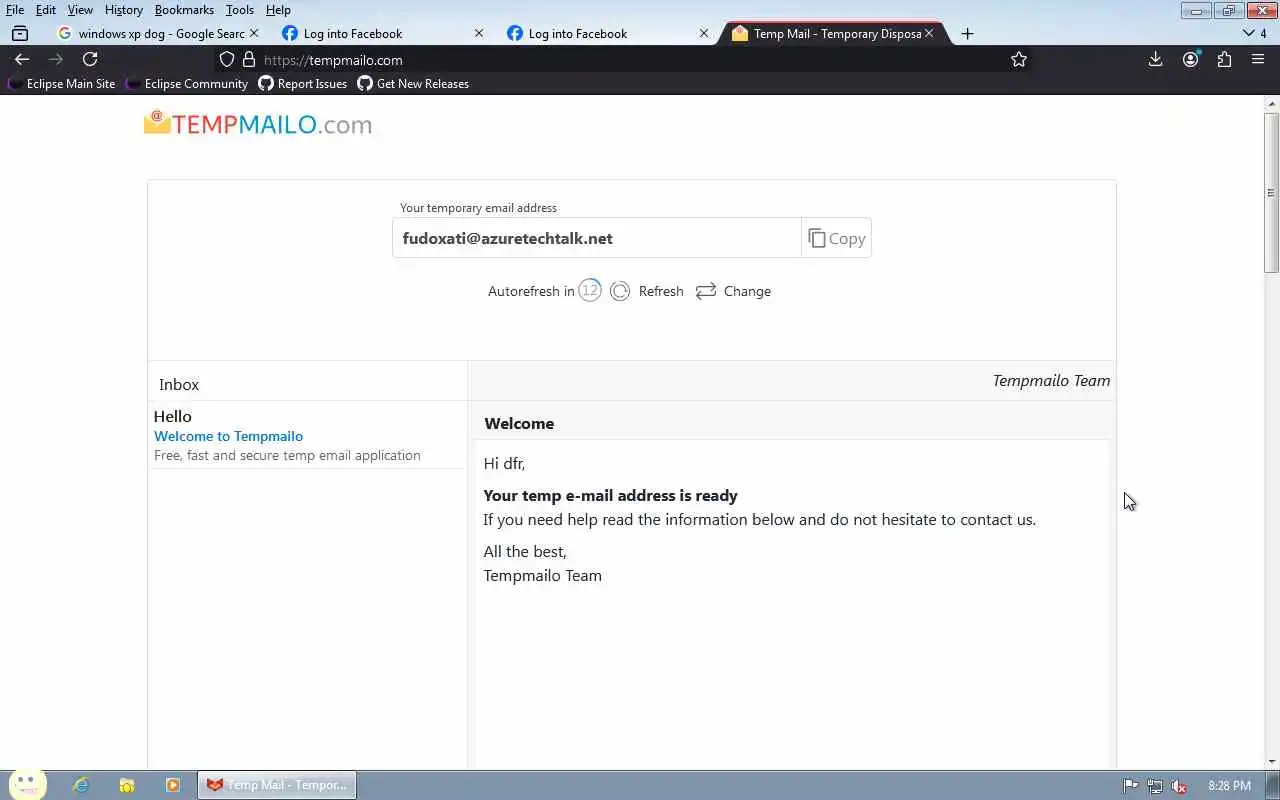Click the Change text link
Viewport: 1280px width, 800px height.
[x=747, y=291]
